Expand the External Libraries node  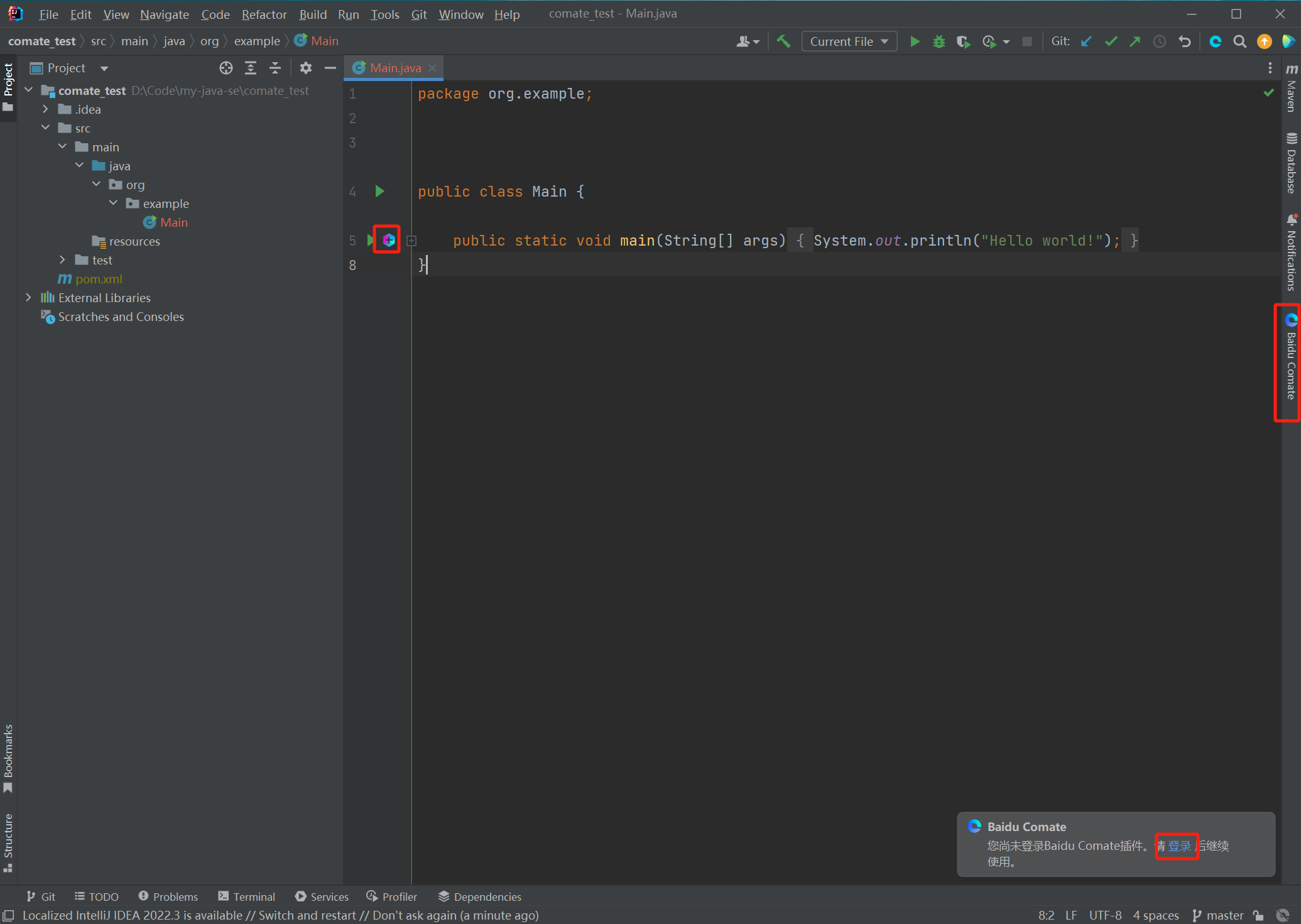click(x=28, y=297)
